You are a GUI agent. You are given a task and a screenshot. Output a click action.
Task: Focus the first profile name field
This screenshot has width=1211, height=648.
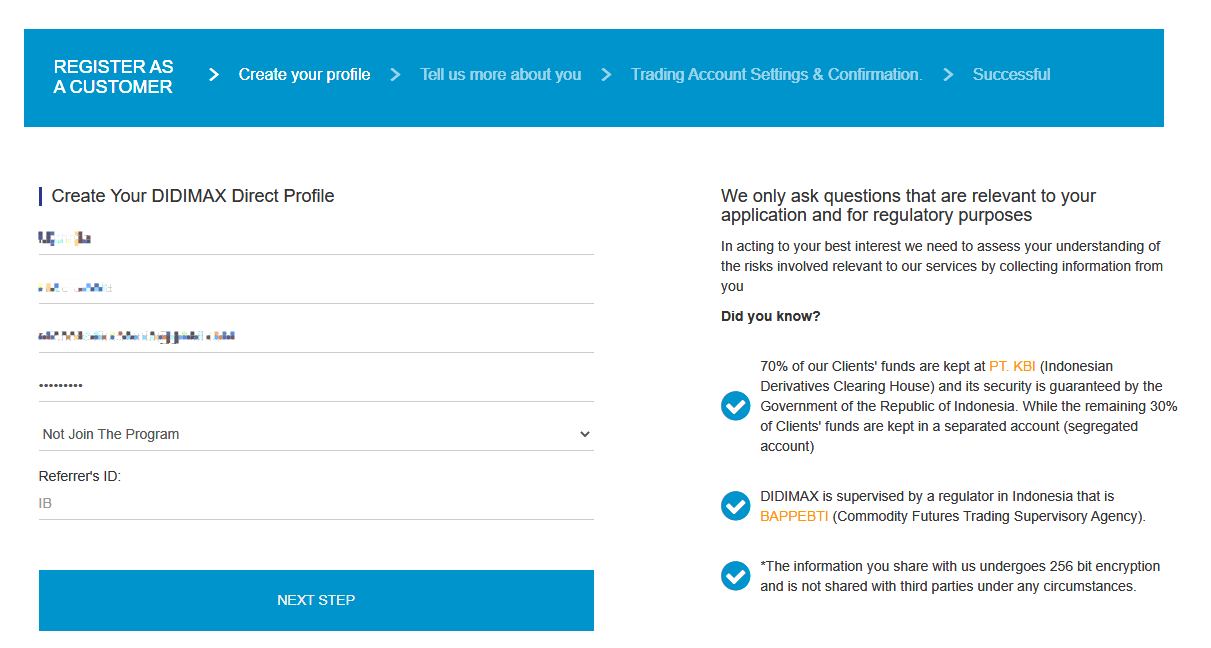click(316, 238)
